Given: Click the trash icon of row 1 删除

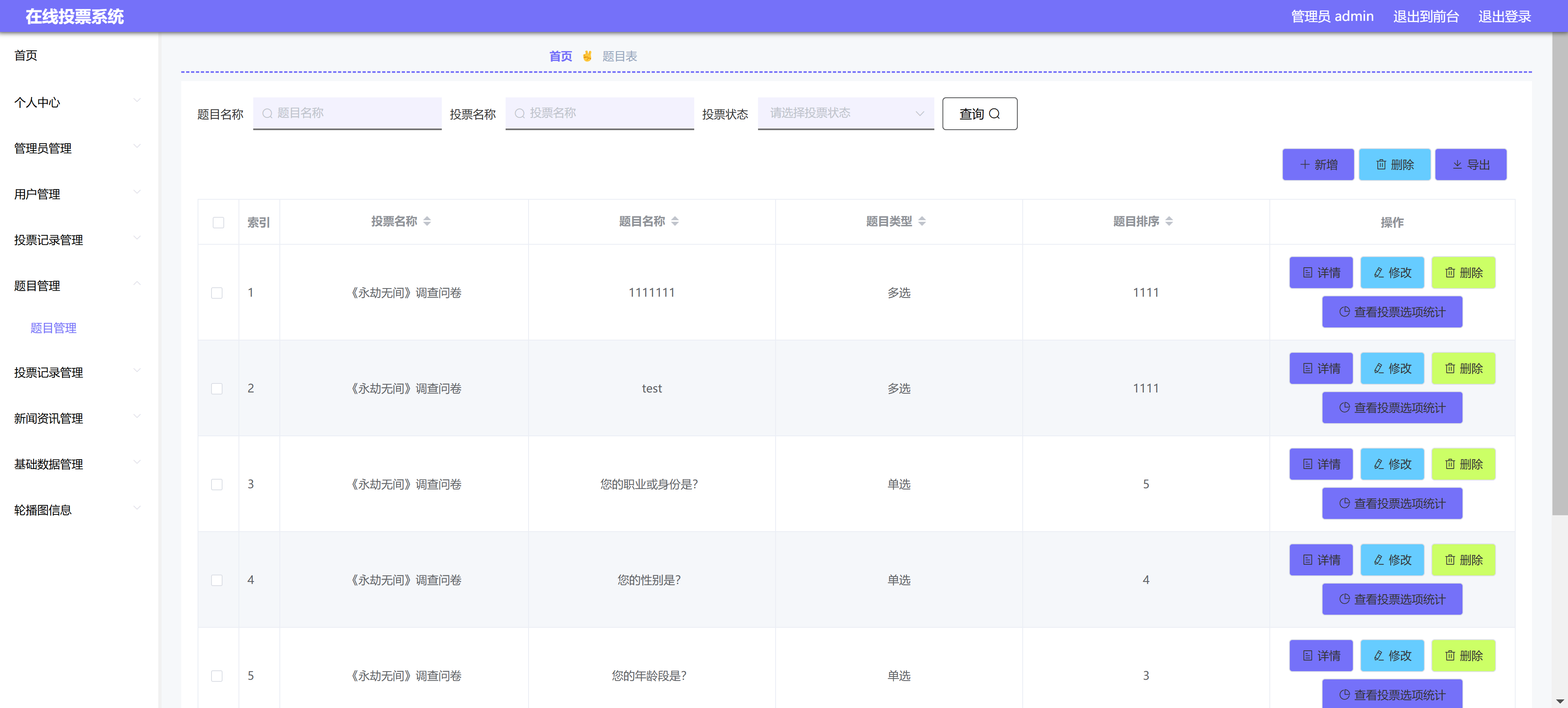Looking at the screenshot, I should [1450, 273].
